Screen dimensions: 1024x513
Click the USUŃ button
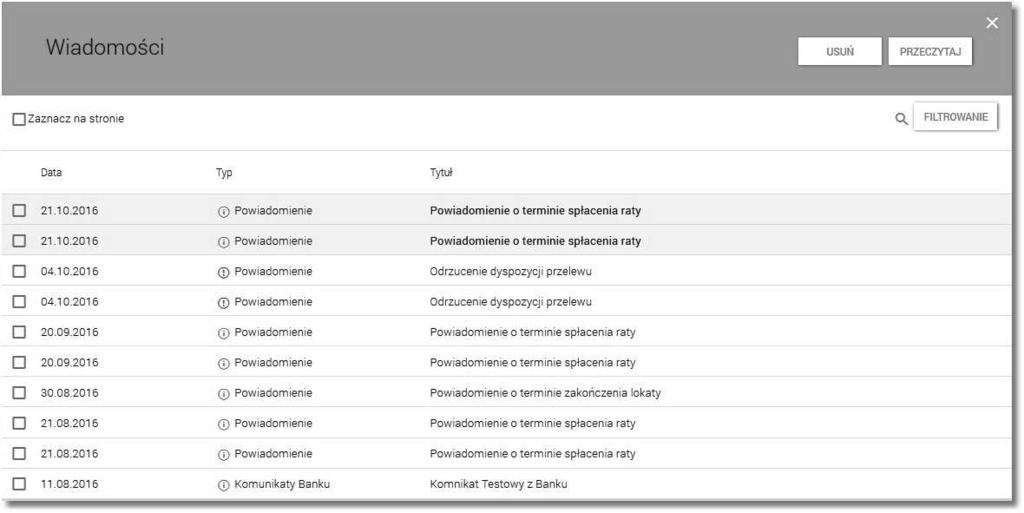point(840,52)
